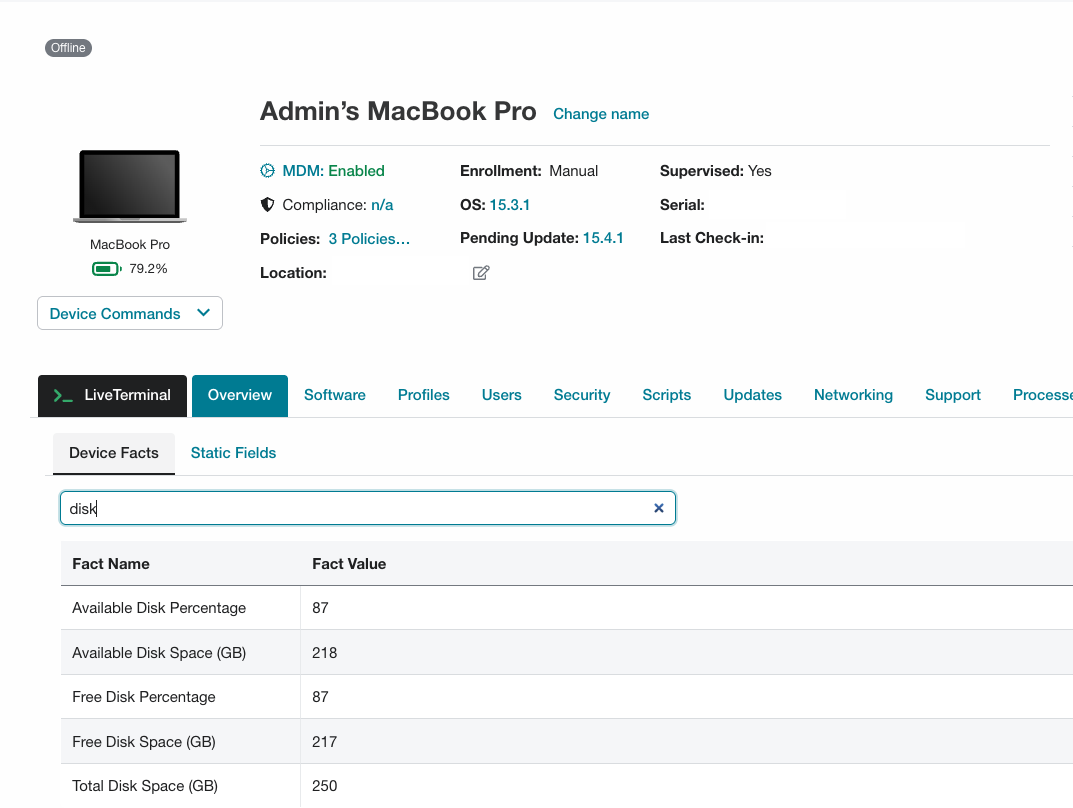Viewport: 1073px width, 808px height.
Task: Click the Fact Value column header
Action: (349, 564)
